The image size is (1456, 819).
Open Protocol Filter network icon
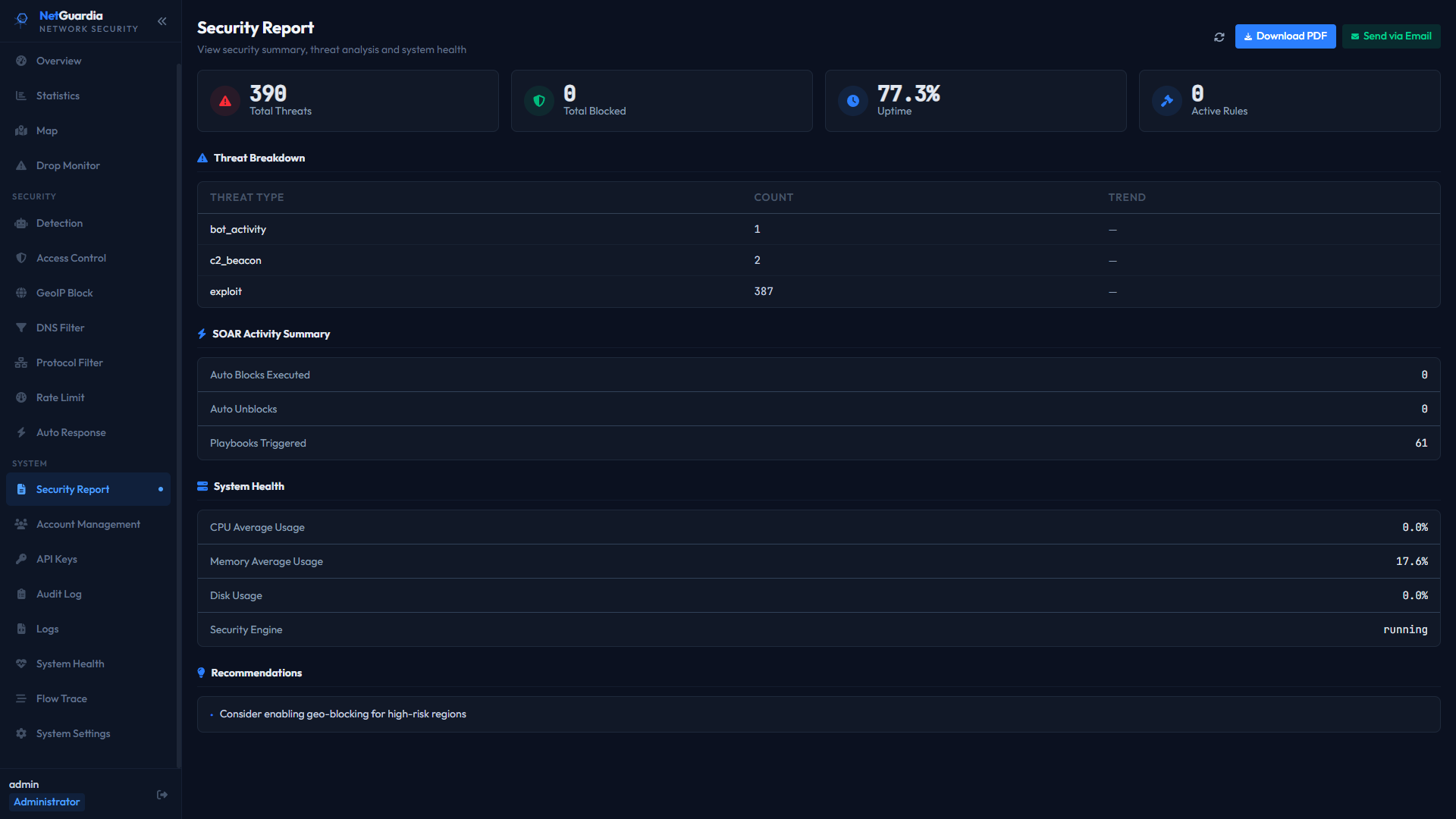(21, 362)
